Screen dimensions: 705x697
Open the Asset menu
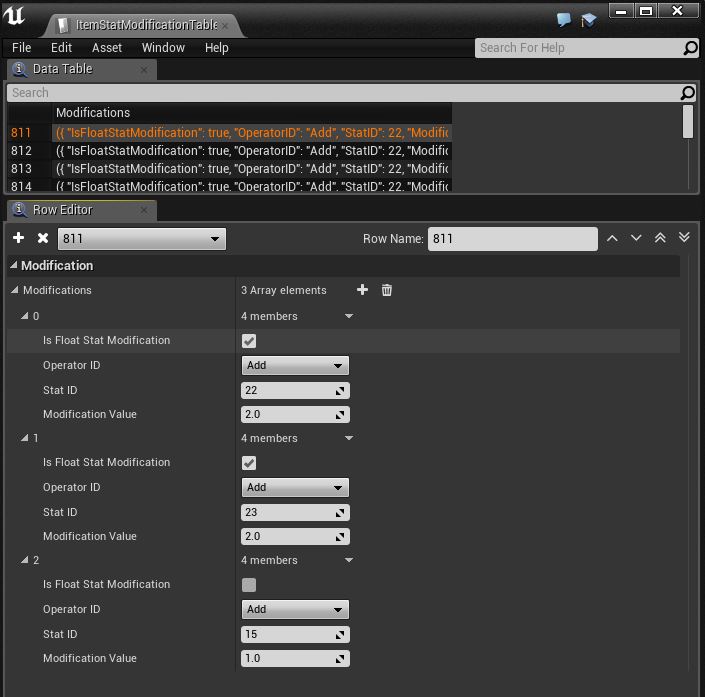[107, 47]
